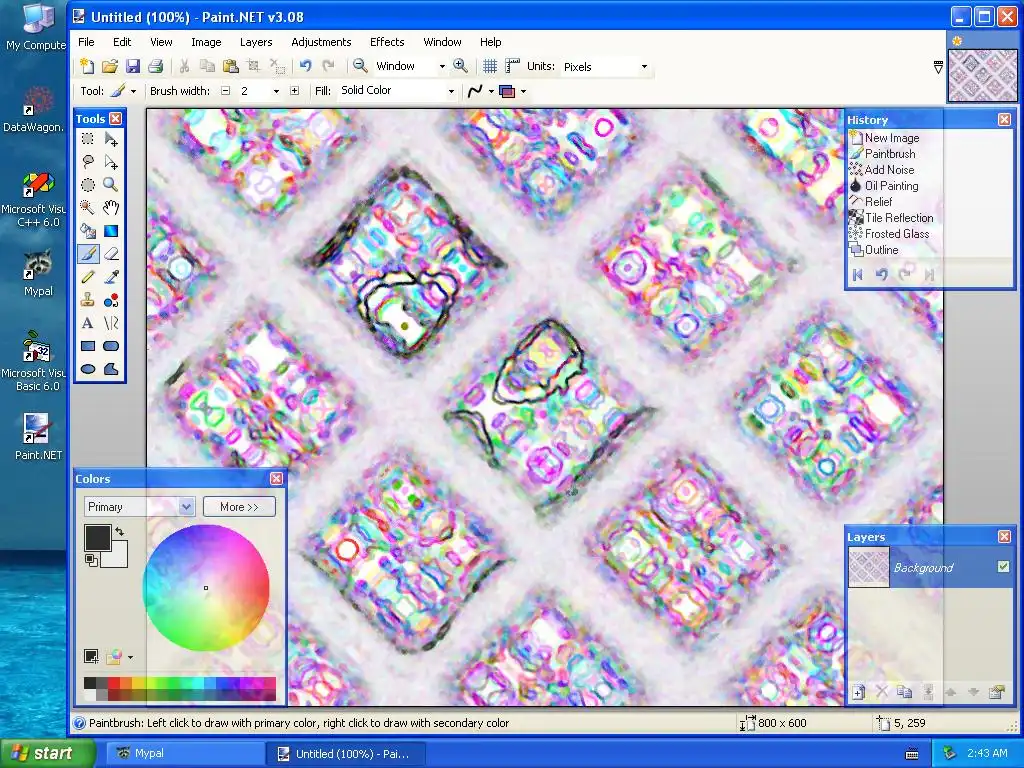Screen dimensions: 1024x768
Task: Select the Zoom magnifier tool in Tools panel
Action: click(111, 185)
